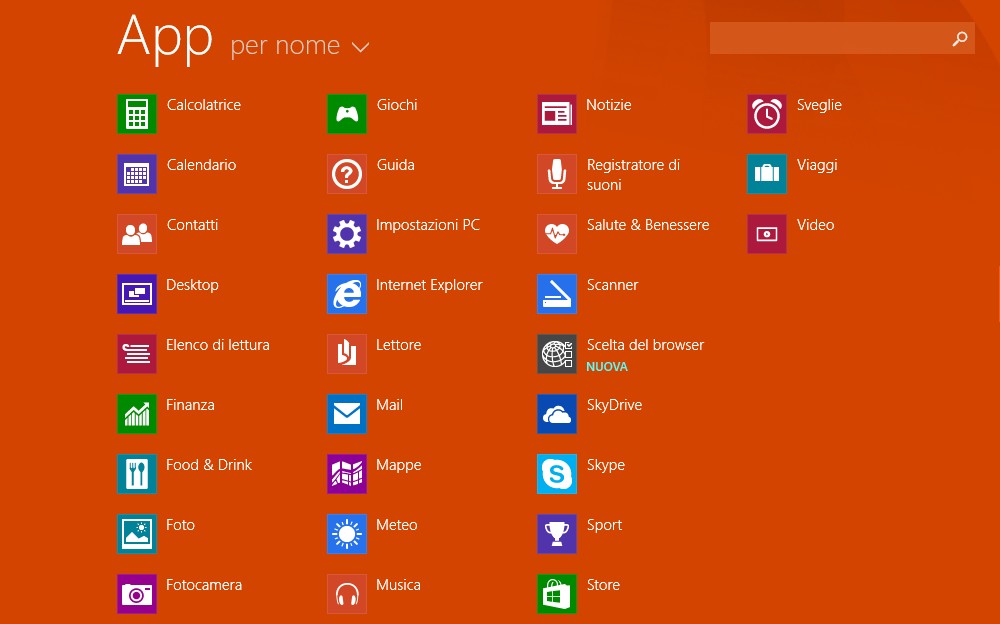Open the Sveglie alarm clock icon
Image resolution: width=1000 pixels, height=624 pixels.
click(767, 114)
